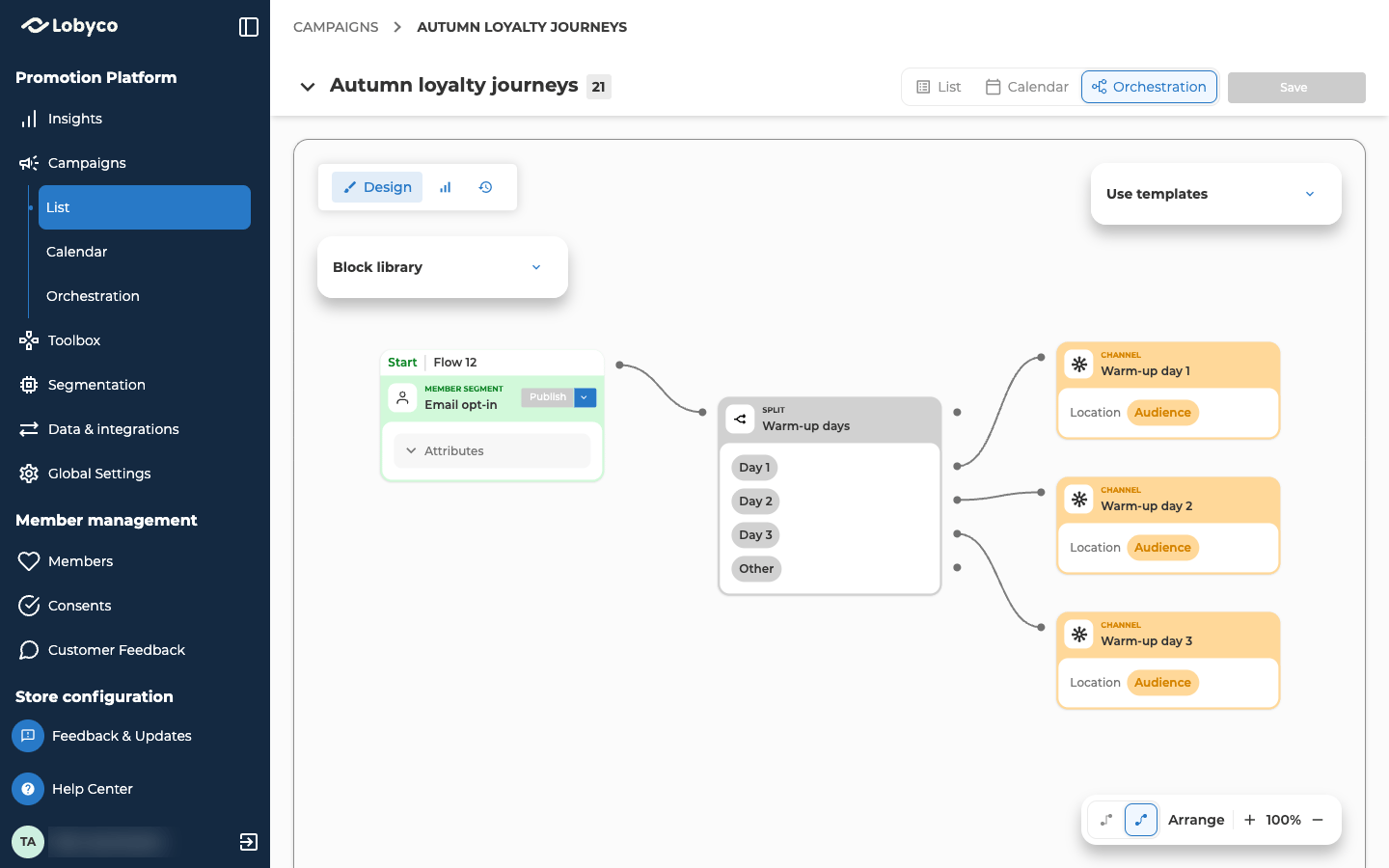Click Audience tag on Warm-up day 1
The height and width of the screenshot is (868, 1389).
click(x=1162, y=413)
